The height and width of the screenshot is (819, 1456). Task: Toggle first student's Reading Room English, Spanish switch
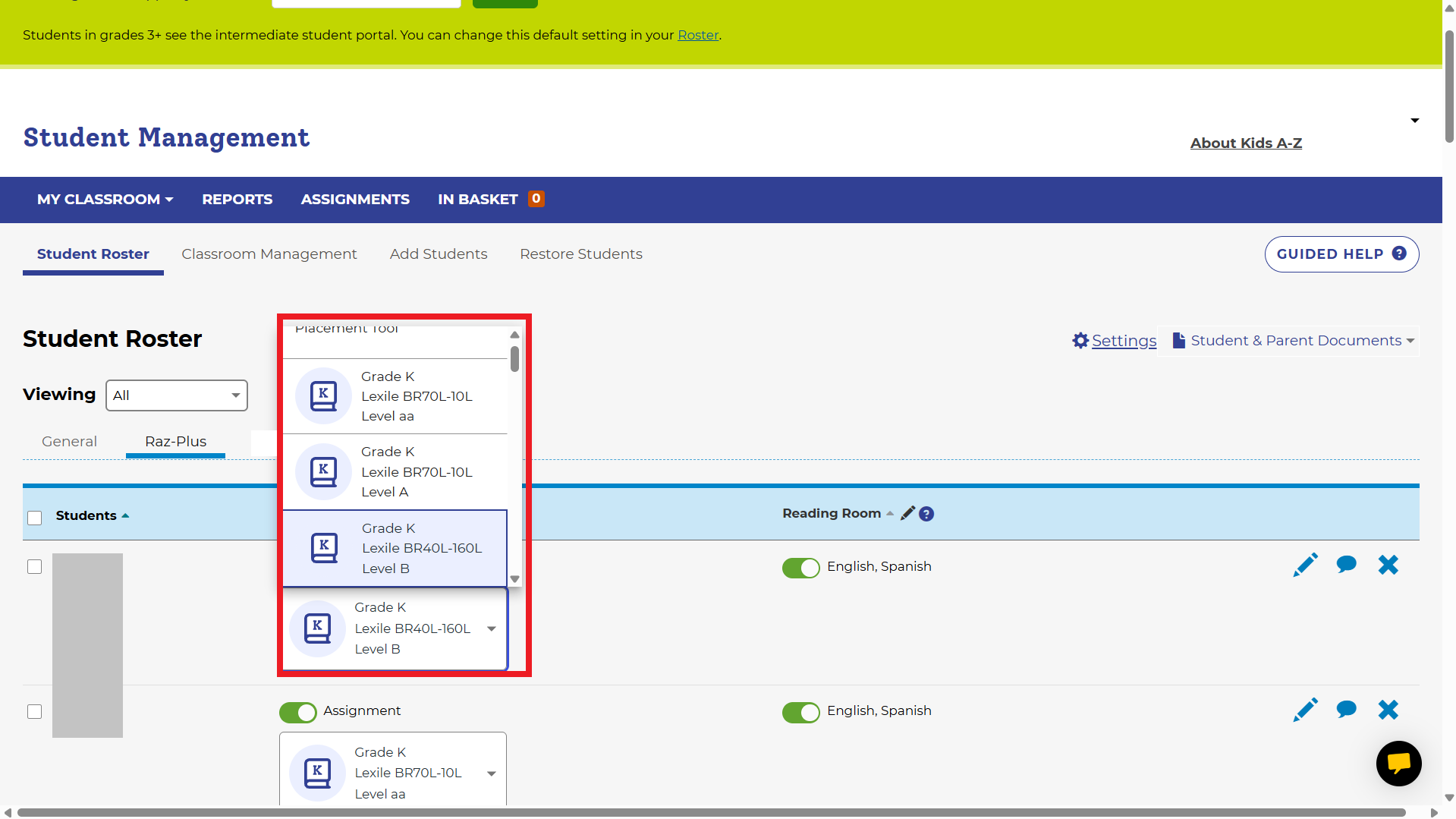800,568
